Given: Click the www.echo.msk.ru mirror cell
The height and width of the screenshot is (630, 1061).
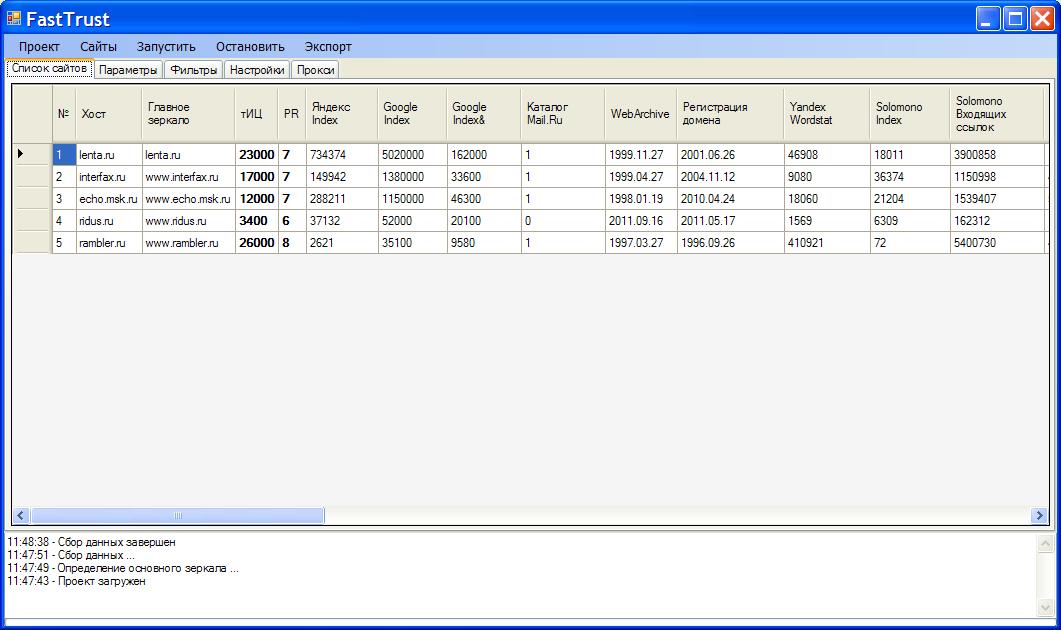Looking at the screenshot, I should [x=189, y=199].
